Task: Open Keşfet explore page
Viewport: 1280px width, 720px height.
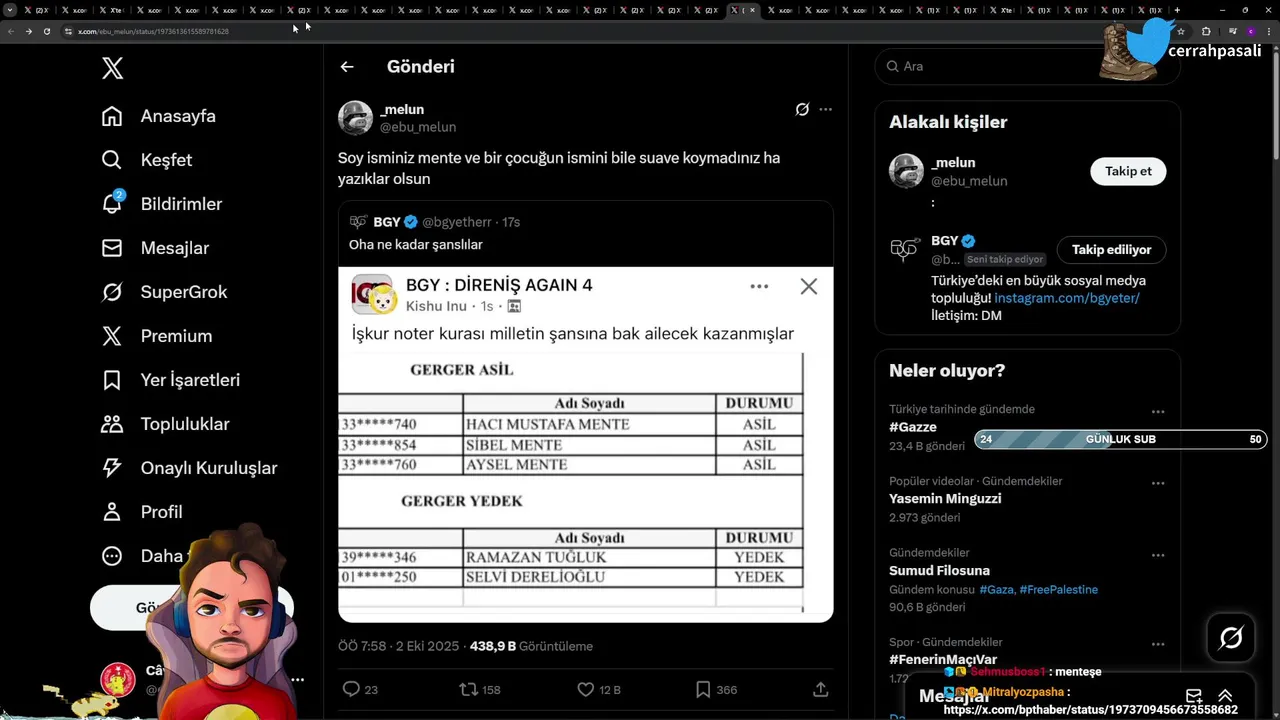Action: coord(147,160)
